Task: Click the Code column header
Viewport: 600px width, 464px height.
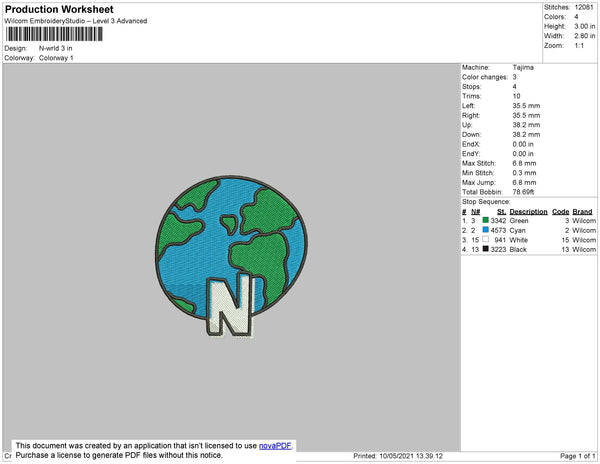Action: [561, 212]
